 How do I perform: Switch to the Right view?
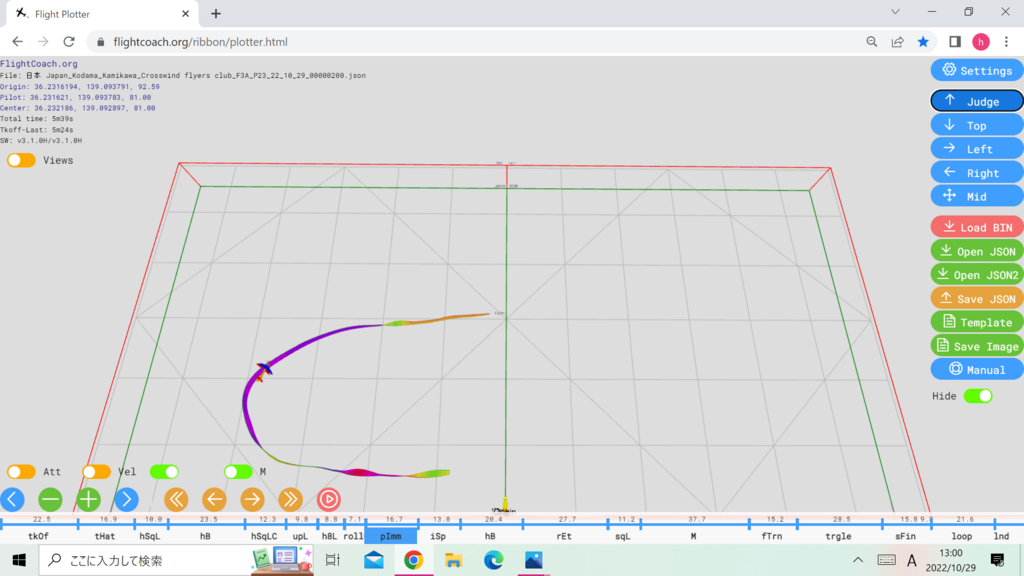(977, 173)
